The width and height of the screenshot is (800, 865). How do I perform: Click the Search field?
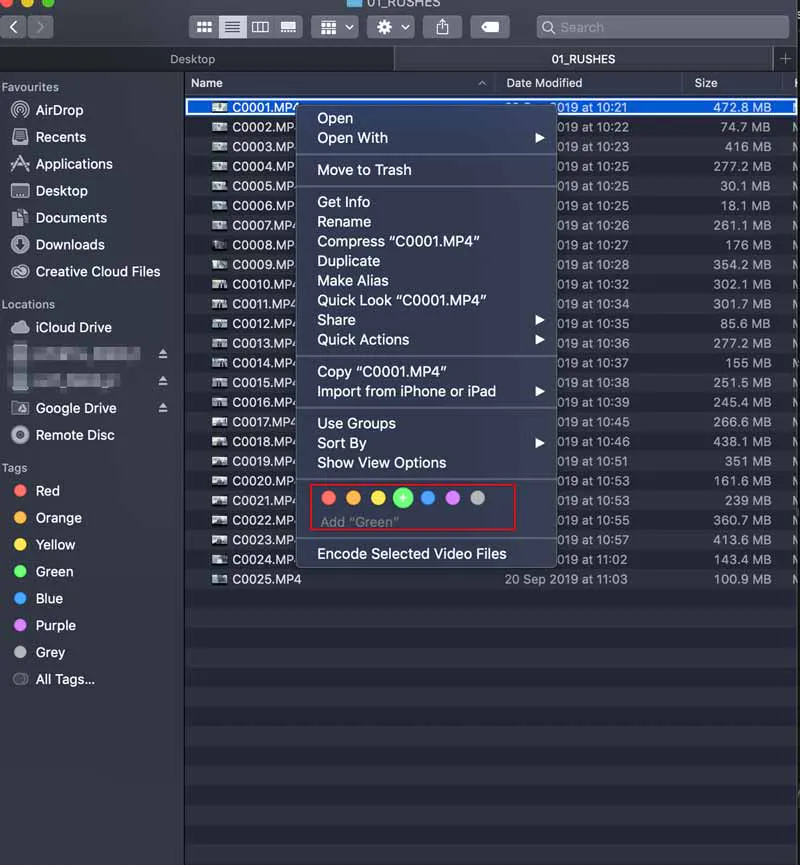[x=660, y=27]
